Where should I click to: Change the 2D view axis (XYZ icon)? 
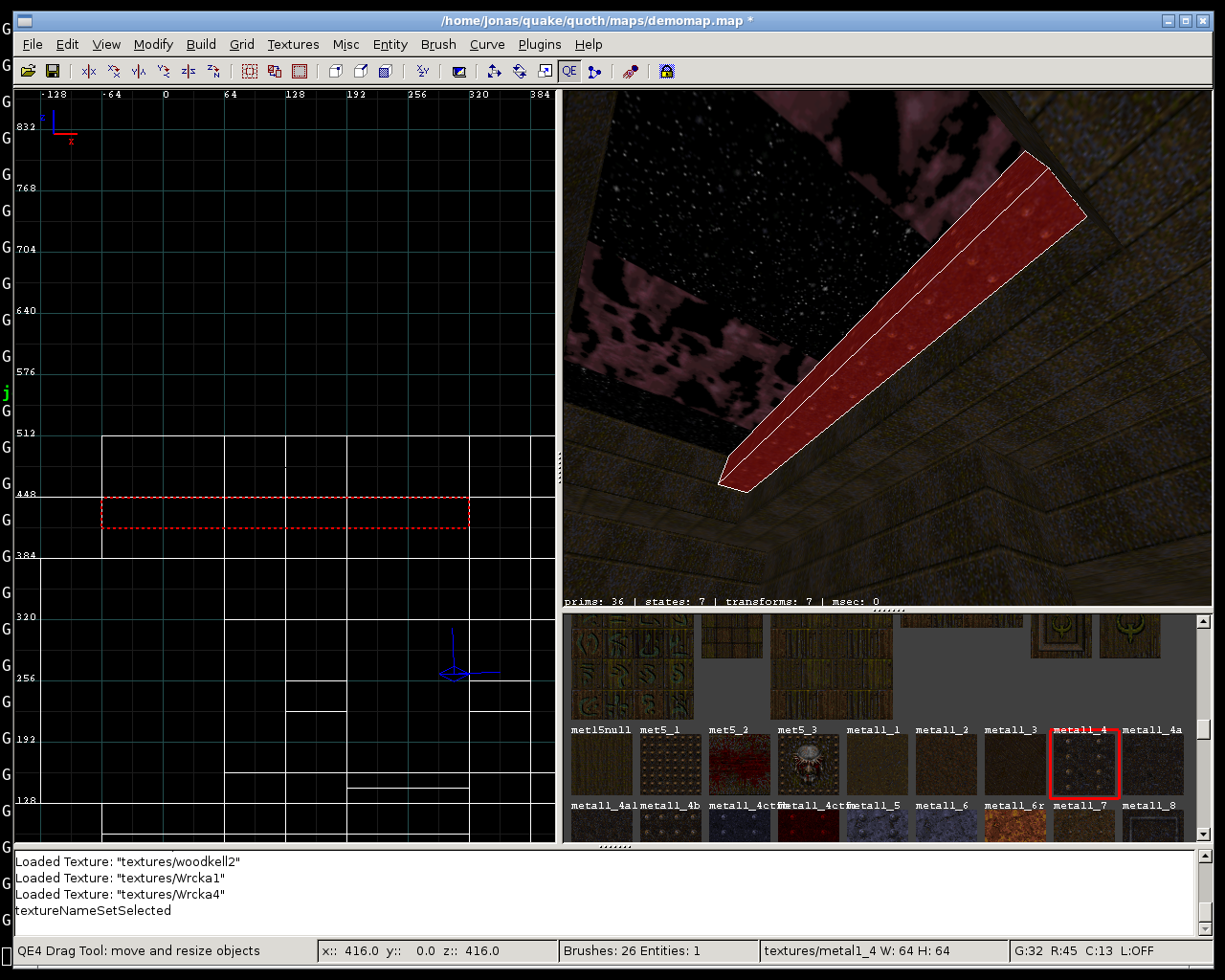pos(422,71)
